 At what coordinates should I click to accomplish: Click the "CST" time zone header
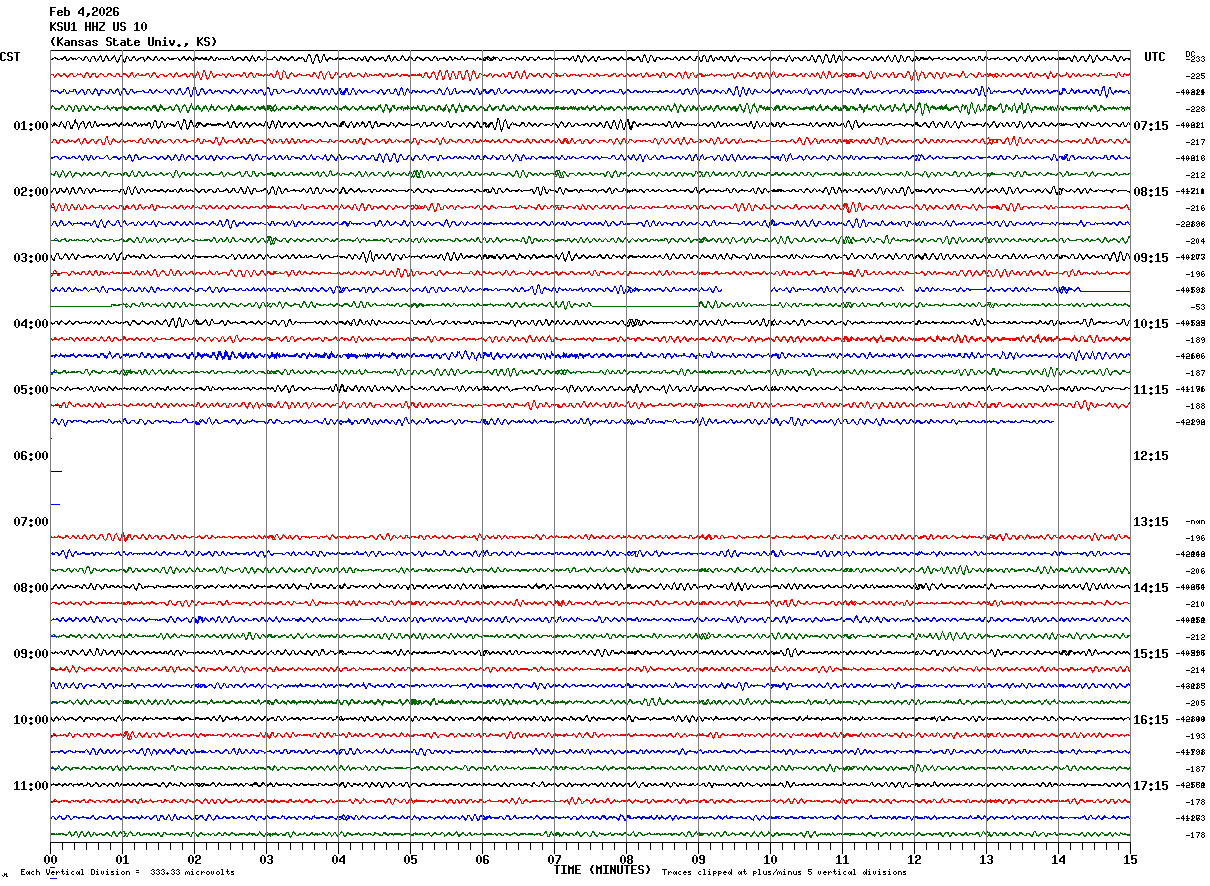pos(10,57)
